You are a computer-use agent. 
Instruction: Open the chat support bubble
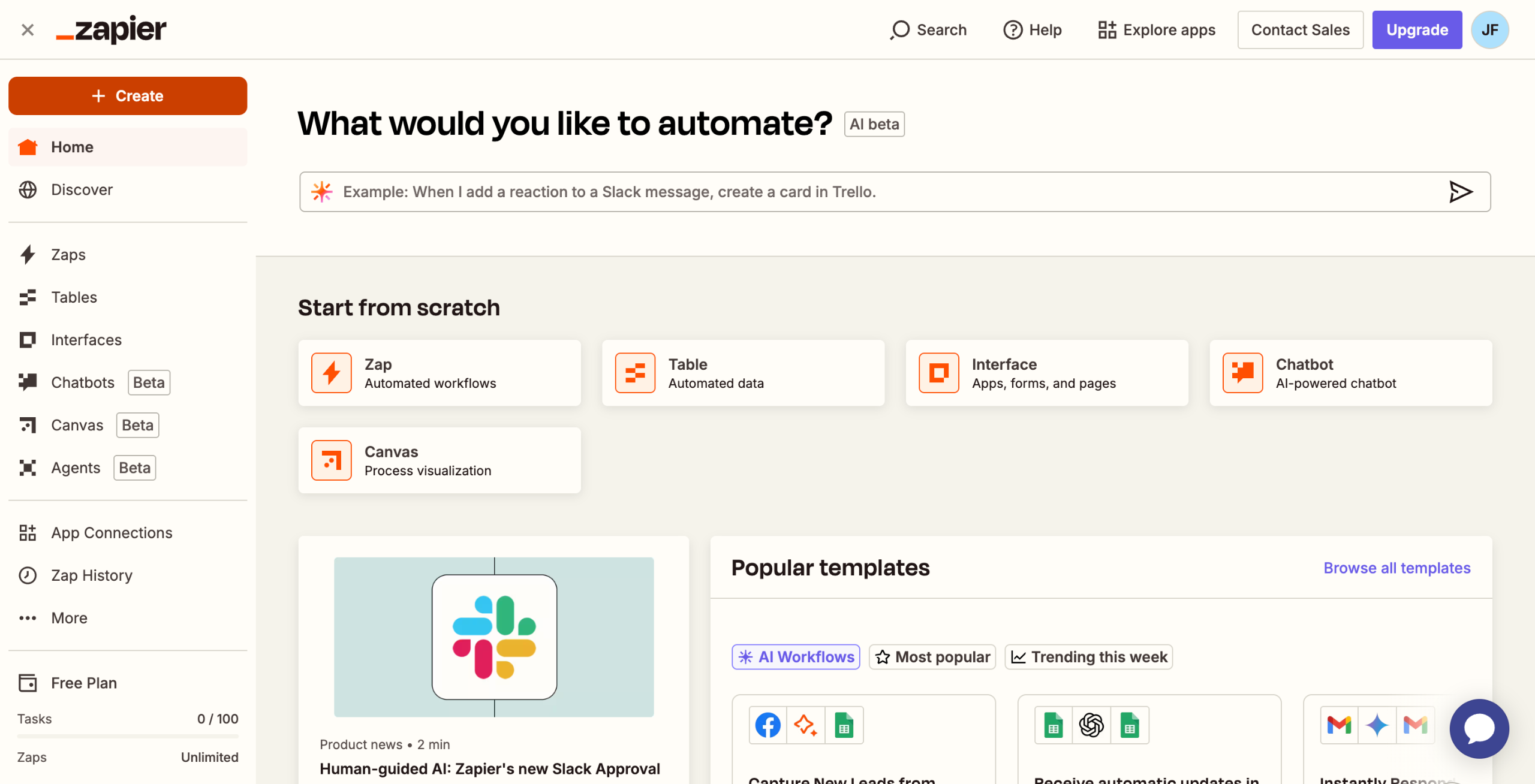click(x=1479, y=728)
